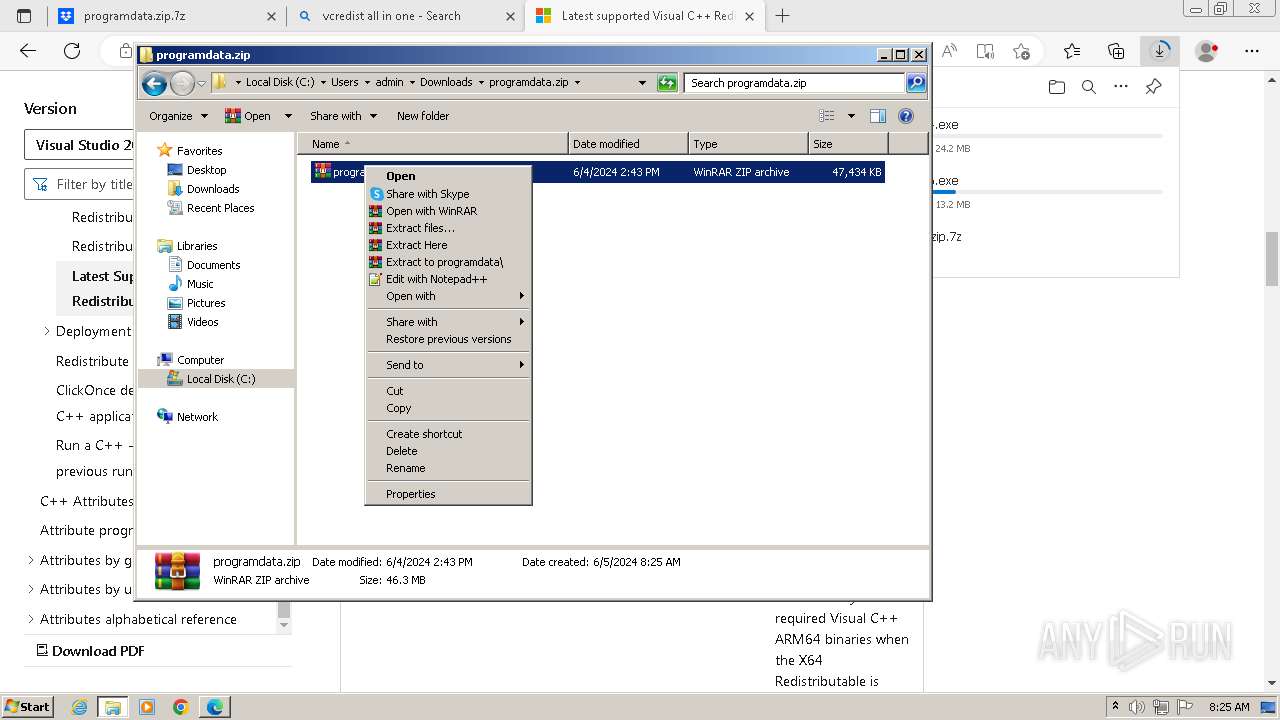
Task: Sort by the Size column header
Action: tap(848, 144)
